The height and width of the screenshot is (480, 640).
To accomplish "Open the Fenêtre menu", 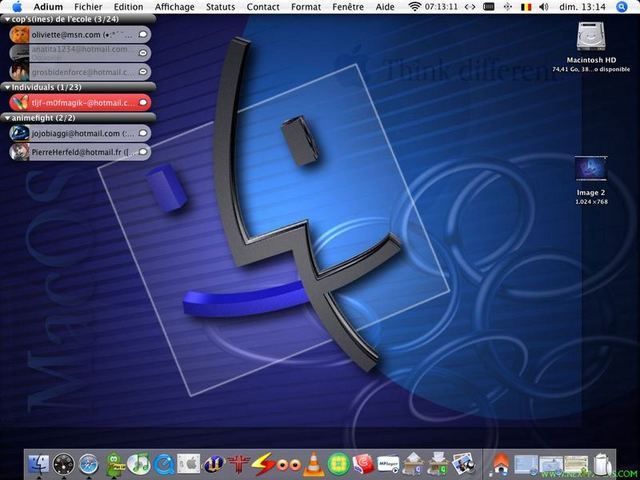I will [x=348, y=7].
